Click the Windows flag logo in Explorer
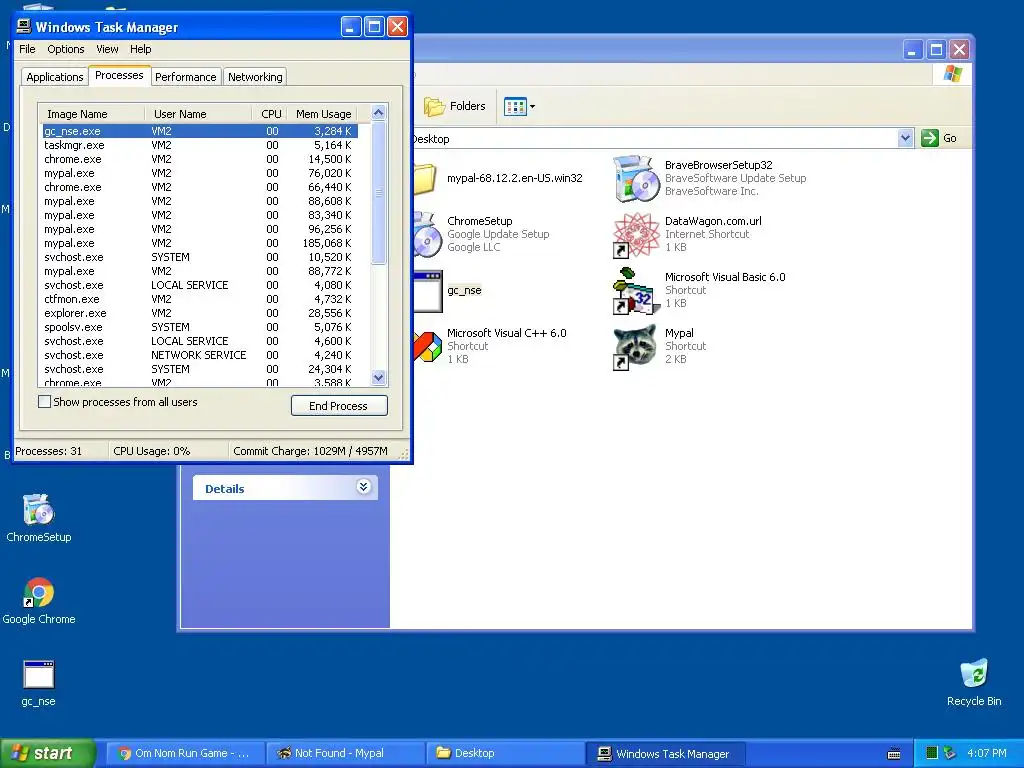The width and height of the screenshot is (1024, 768). [x=953, y=73]
